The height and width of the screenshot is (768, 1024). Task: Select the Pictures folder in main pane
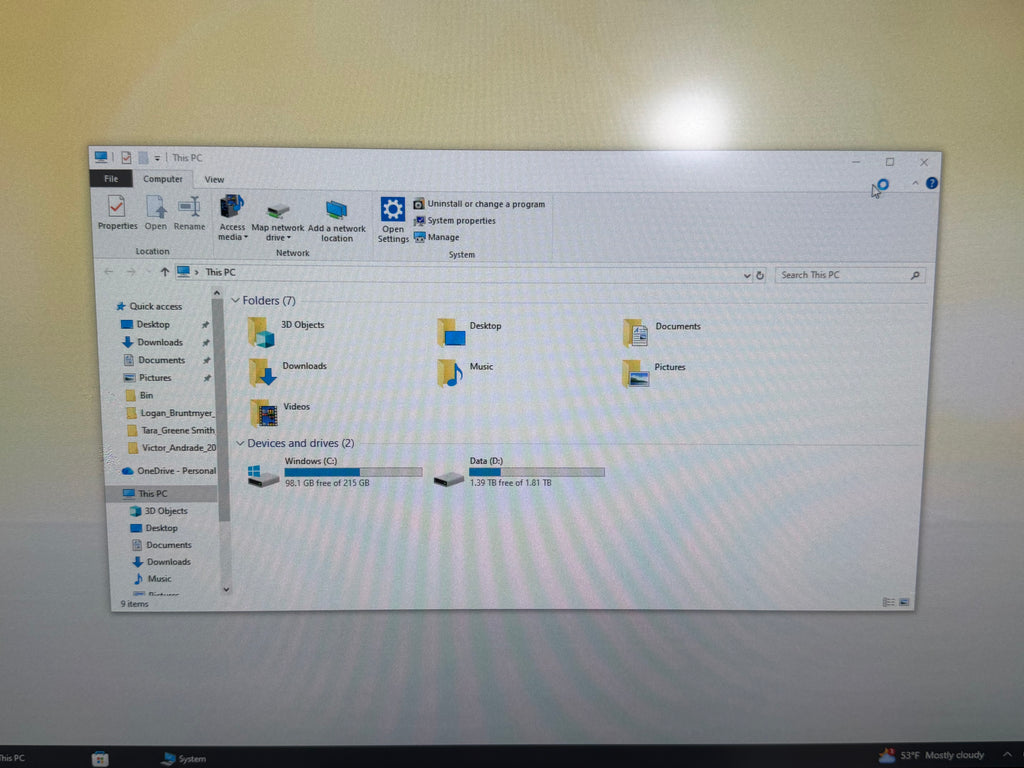pyautogui.click(x=654, y=374)
